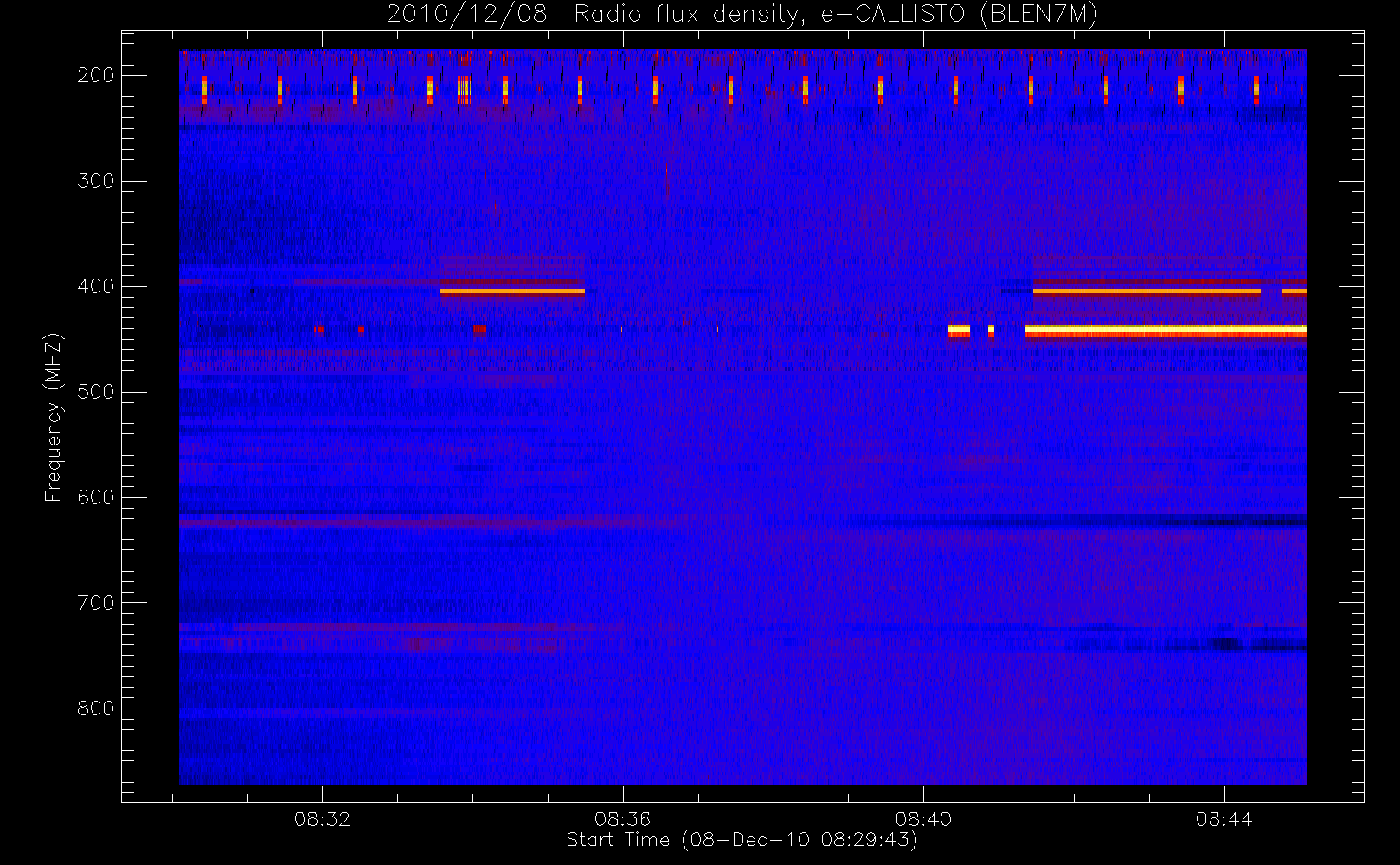Click the 405 MHz emission band near 08:34
Image resolution: width=1400 pixels, height=865 pixels.
coord(512,292)
